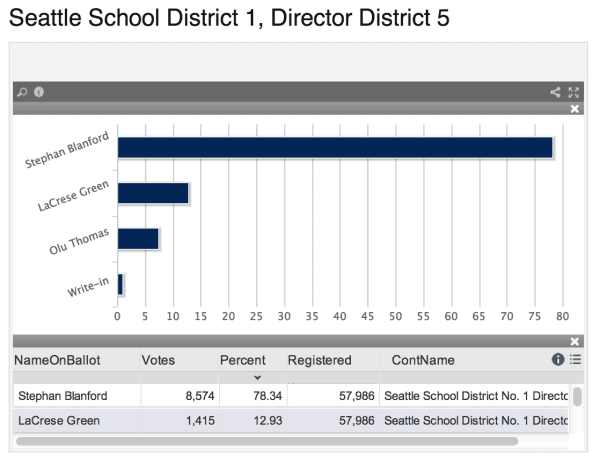
Task: Click the Registered column header
Action: (x=320, y=360)
